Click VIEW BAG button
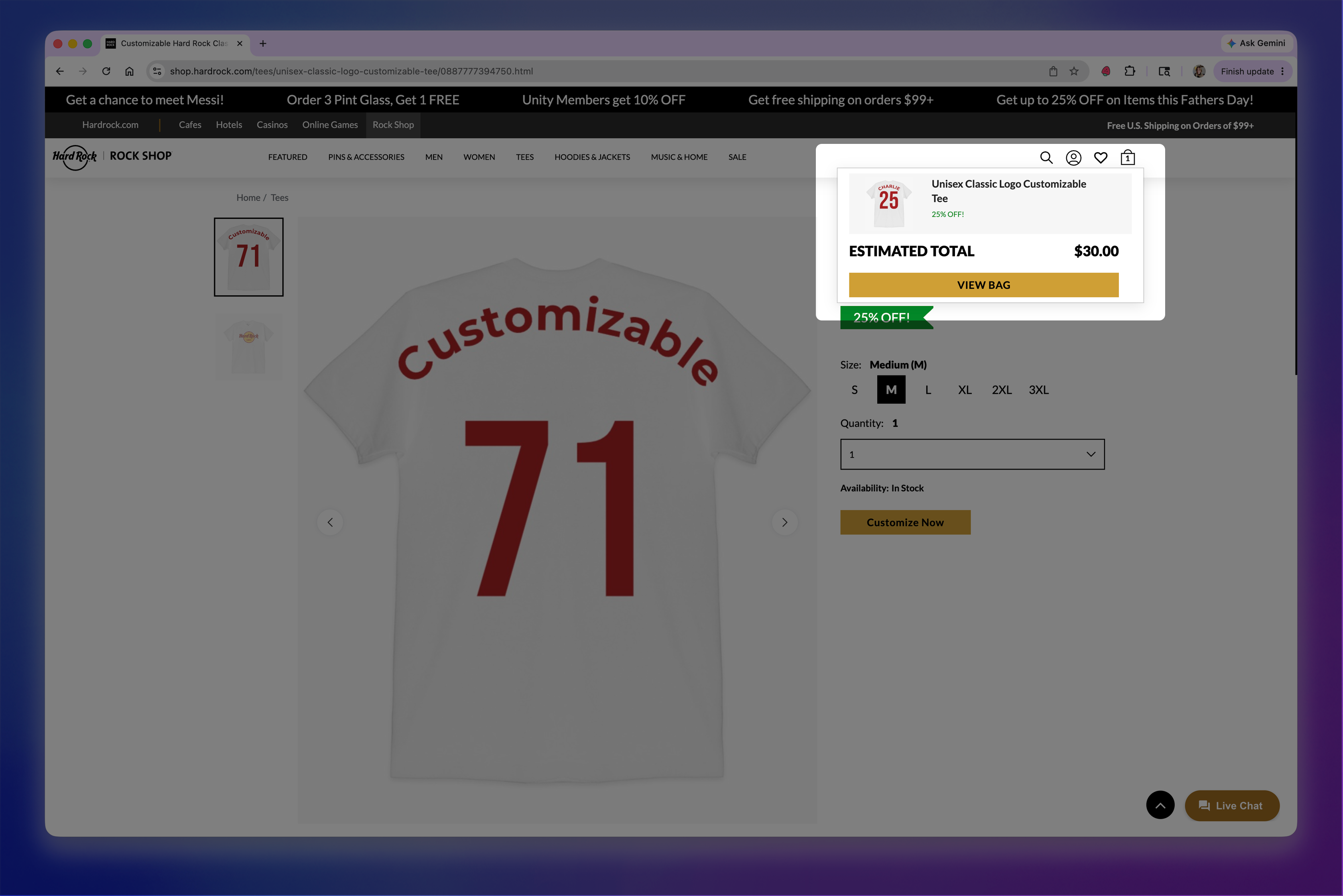The height and width of the screenshot is (896, 1343). (983, 285)
